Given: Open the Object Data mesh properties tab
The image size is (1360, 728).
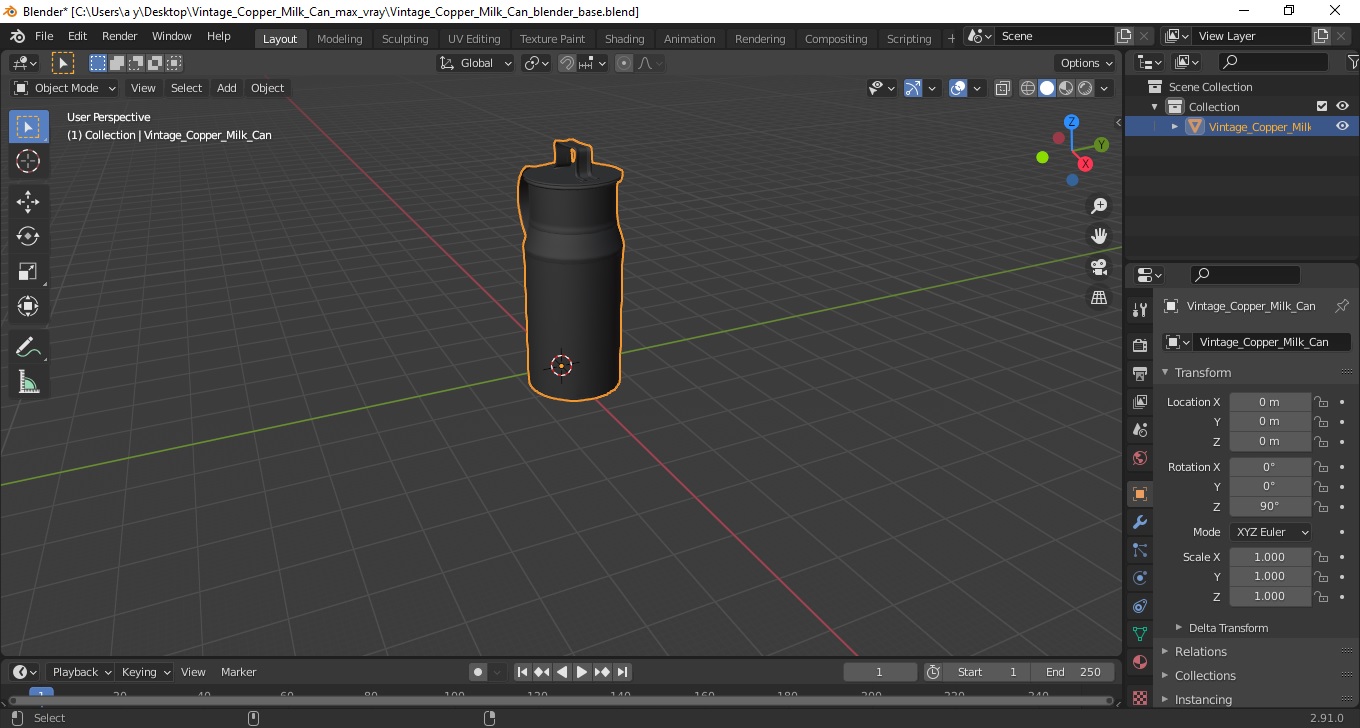Looking at the screenshot, I should pos(1140,634).
